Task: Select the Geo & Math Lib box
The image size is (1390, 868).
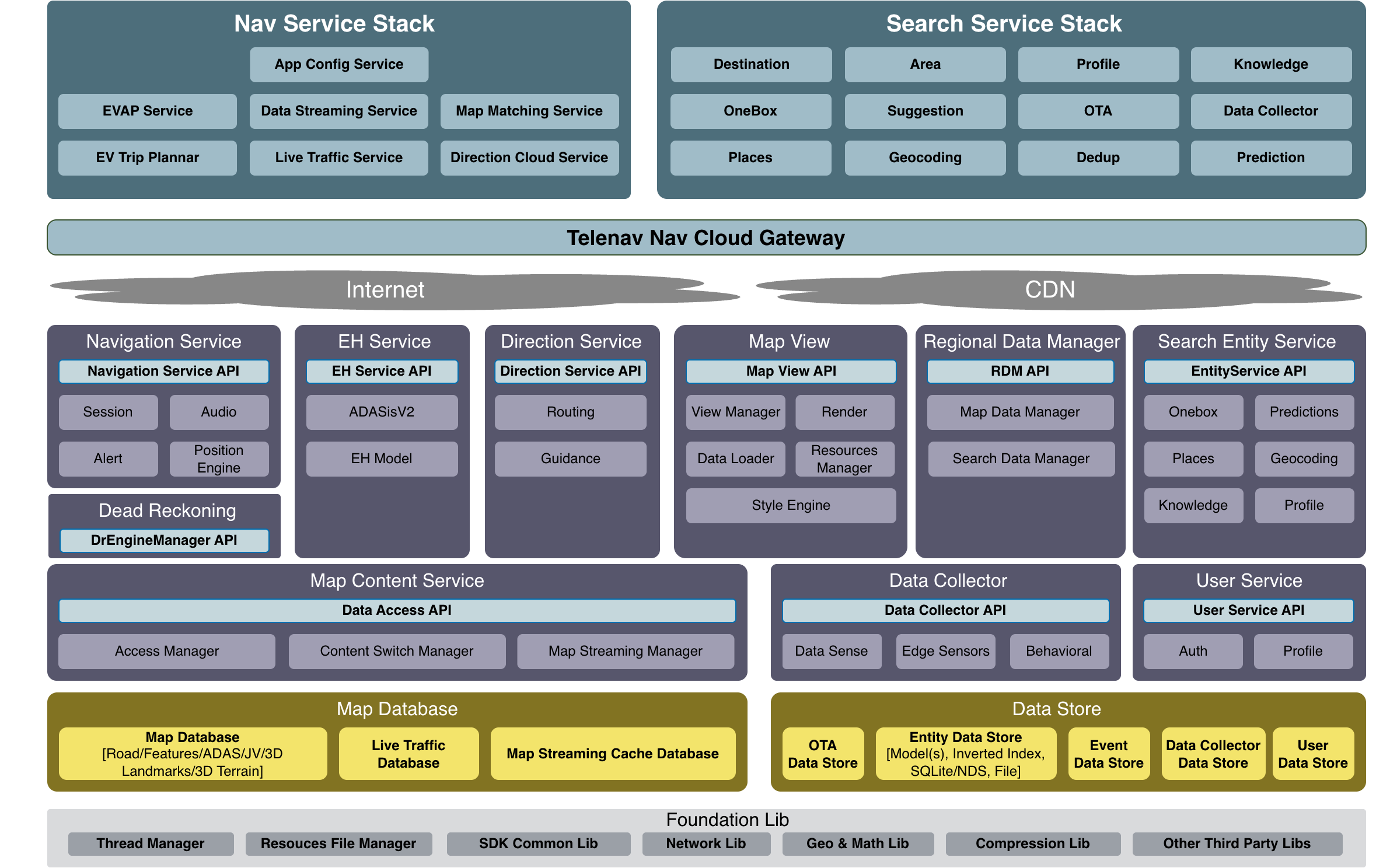Action: [x=858, y=843]
